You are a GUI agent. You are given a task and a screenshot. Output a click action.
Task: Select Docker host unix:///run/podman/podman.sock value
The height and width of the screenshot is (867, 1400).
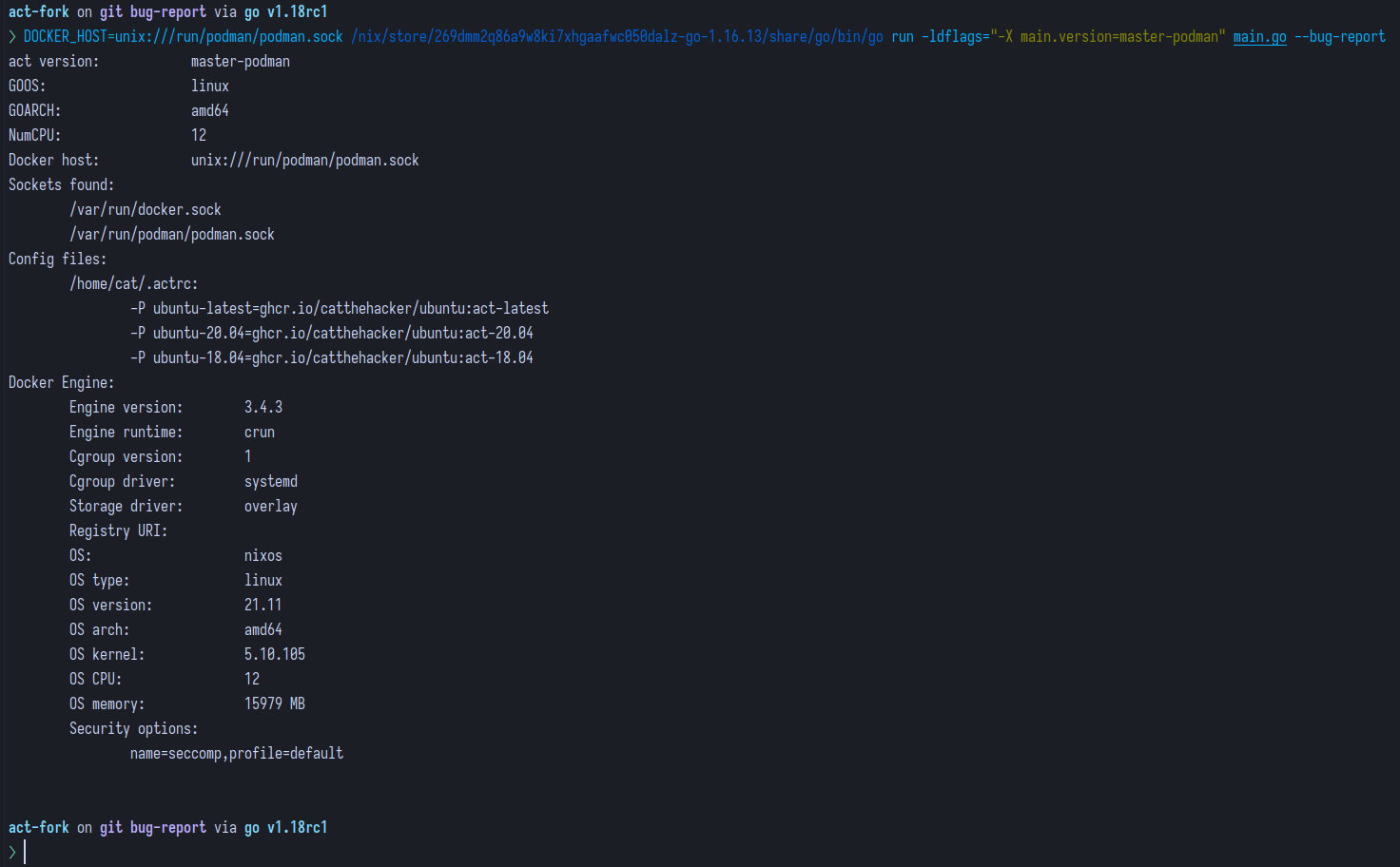[305, 161]
